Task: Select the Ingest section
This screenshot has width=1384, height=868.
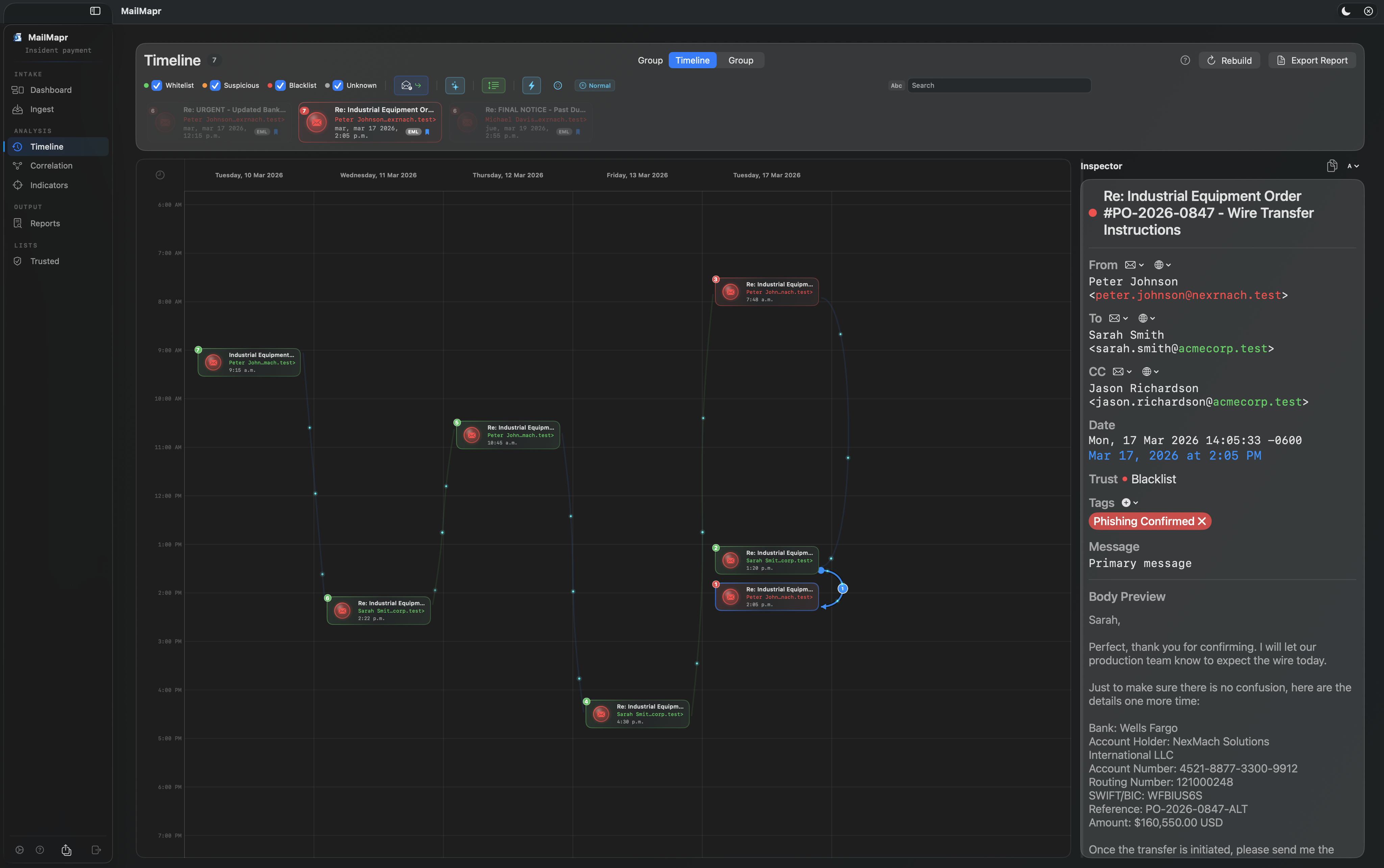Action: coord(41,109)
